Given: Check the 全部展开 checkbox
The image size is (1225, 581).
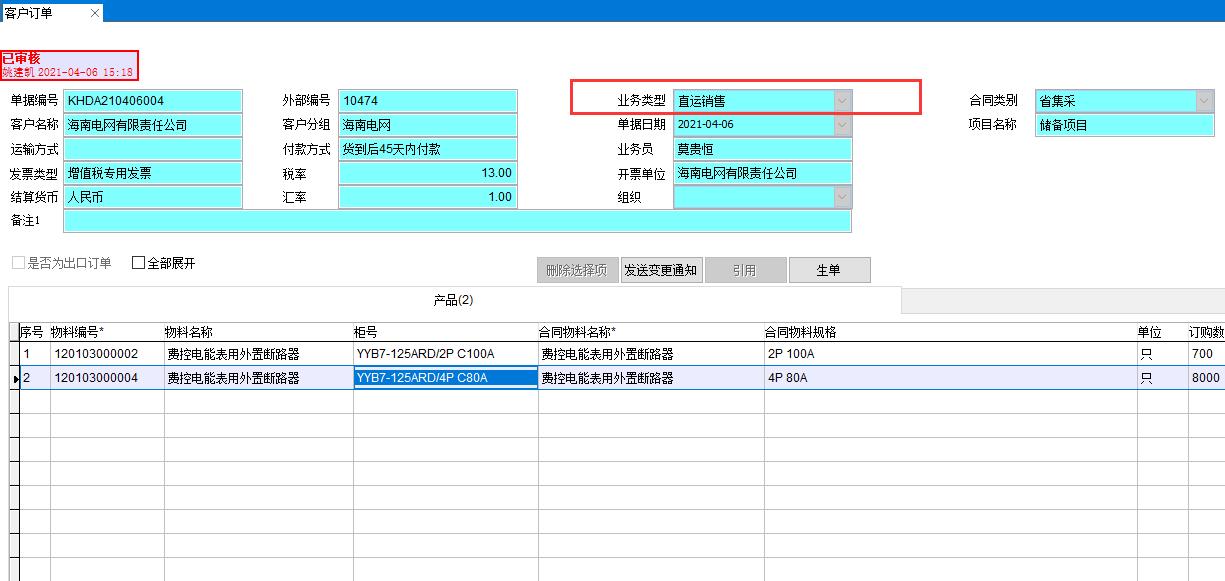Looking at the screenshot, I should tap(139, 263).
